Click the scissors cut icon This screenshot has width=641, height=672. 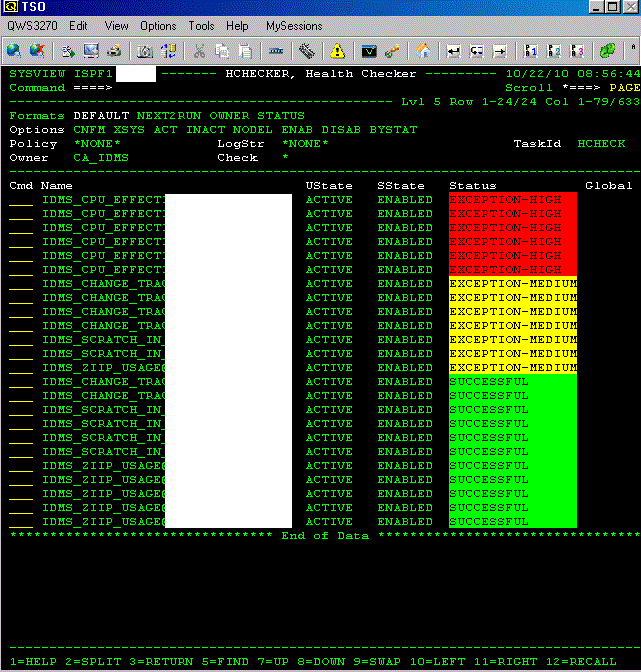[199, 50]
